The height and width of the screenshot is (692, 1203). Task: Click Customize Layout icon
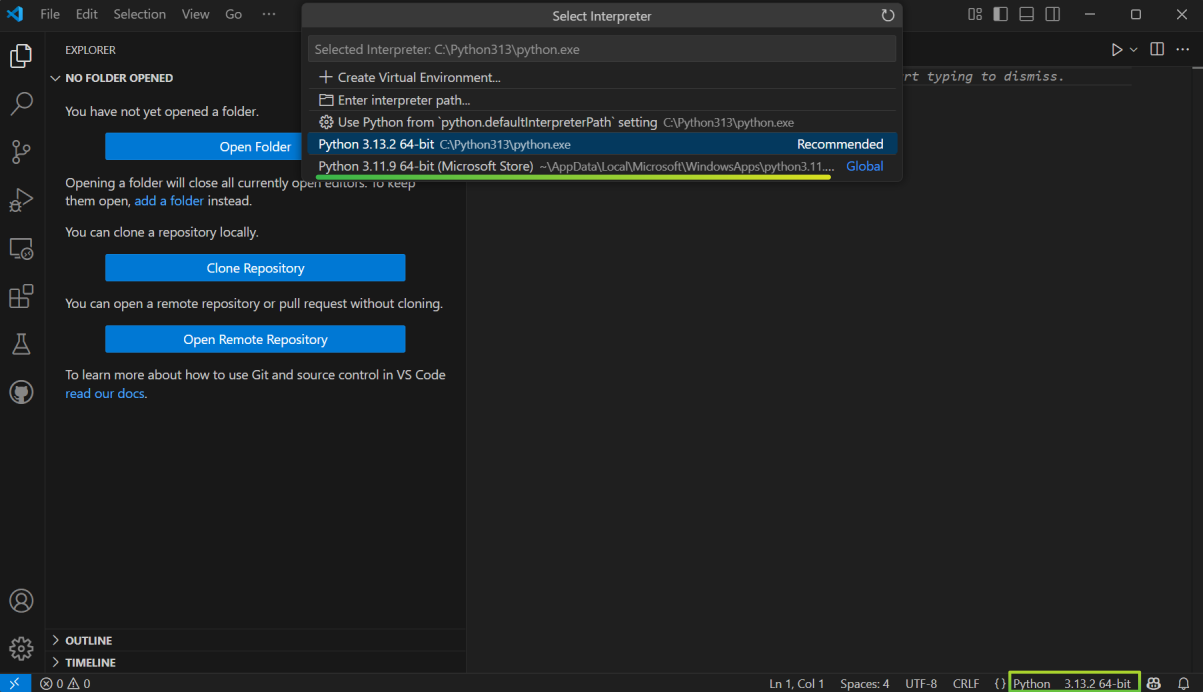click(975, 14)
